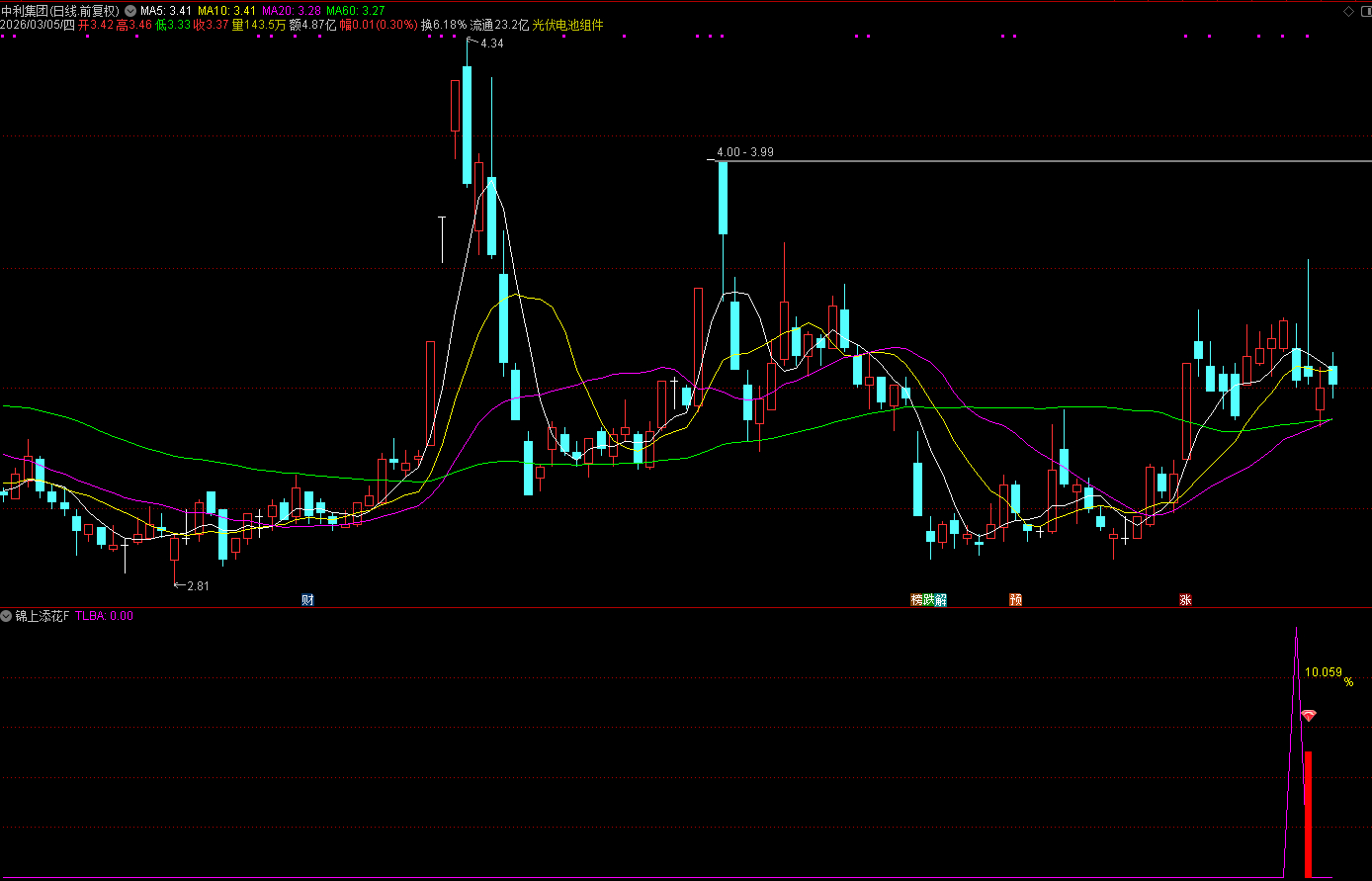The image size is (1372, 881).
Task: Click the 4.00 - 3.99 gap line label
Action: (x=745, y=152)
